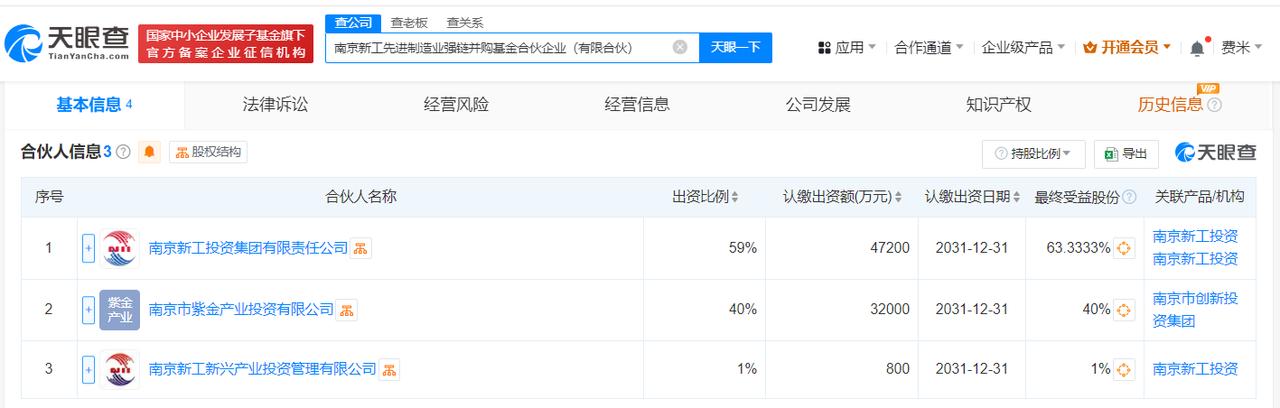The width and height of the screenshot is (1280, 408).
Task: Click the 47200 subscribed amount cell
Action: (843, 248)
